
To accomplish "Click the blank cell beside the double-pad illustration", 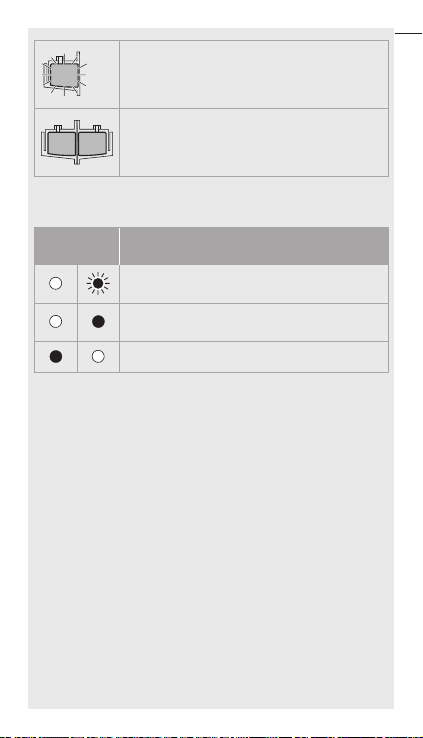I will [254, 143].
